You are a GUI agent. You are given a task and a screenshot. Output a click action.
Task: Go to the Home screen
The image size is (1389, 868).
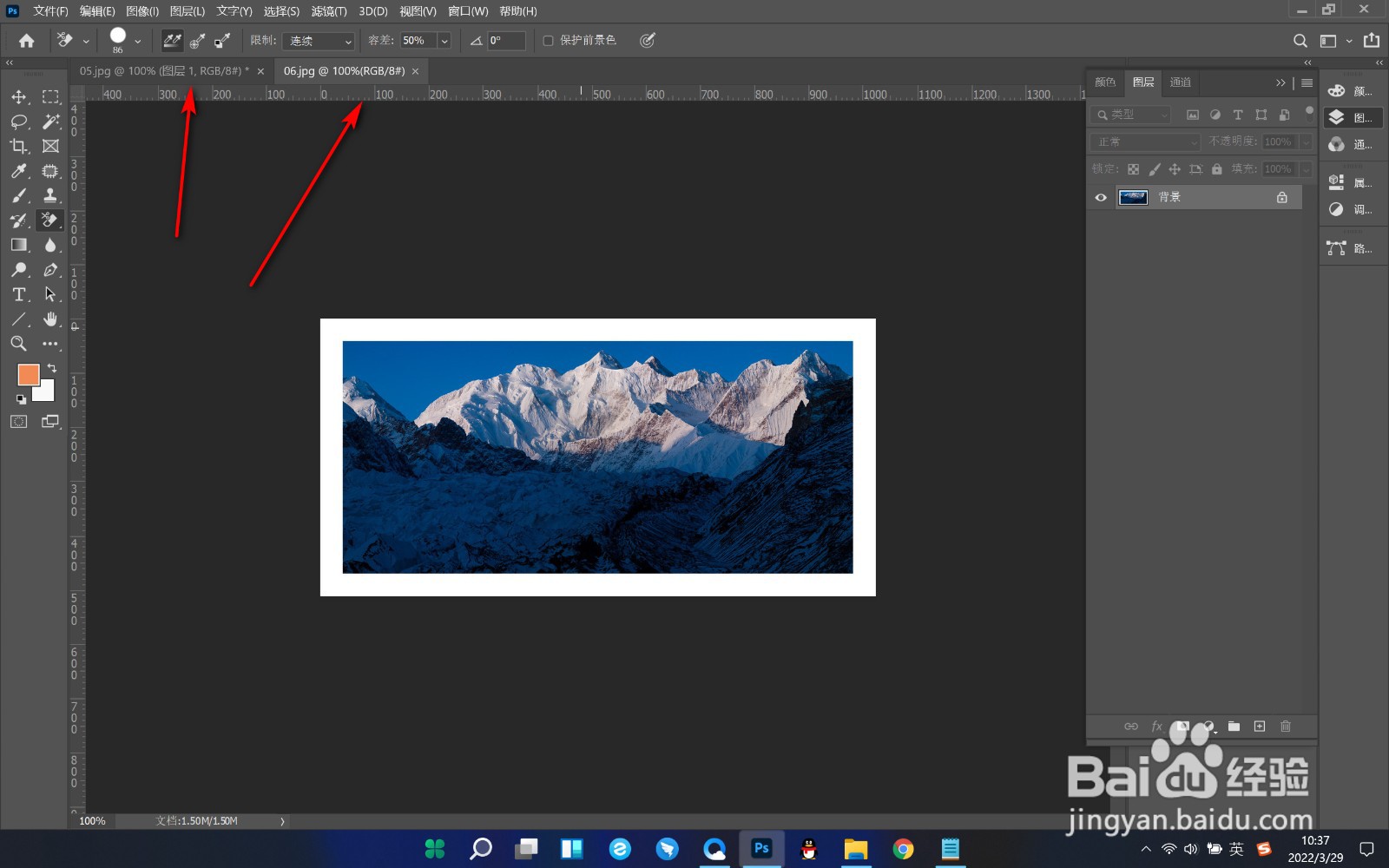pos(27,41)
